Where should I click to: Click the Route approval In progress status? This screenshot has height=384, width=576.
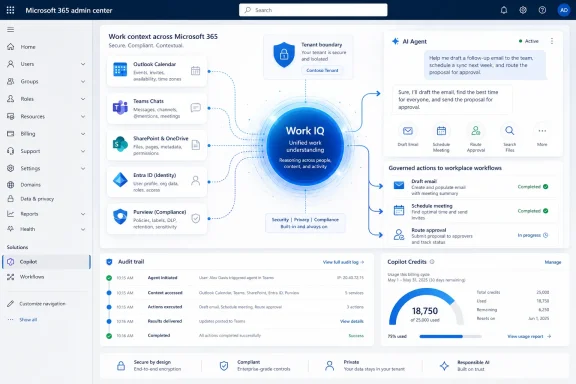point(533,235)
